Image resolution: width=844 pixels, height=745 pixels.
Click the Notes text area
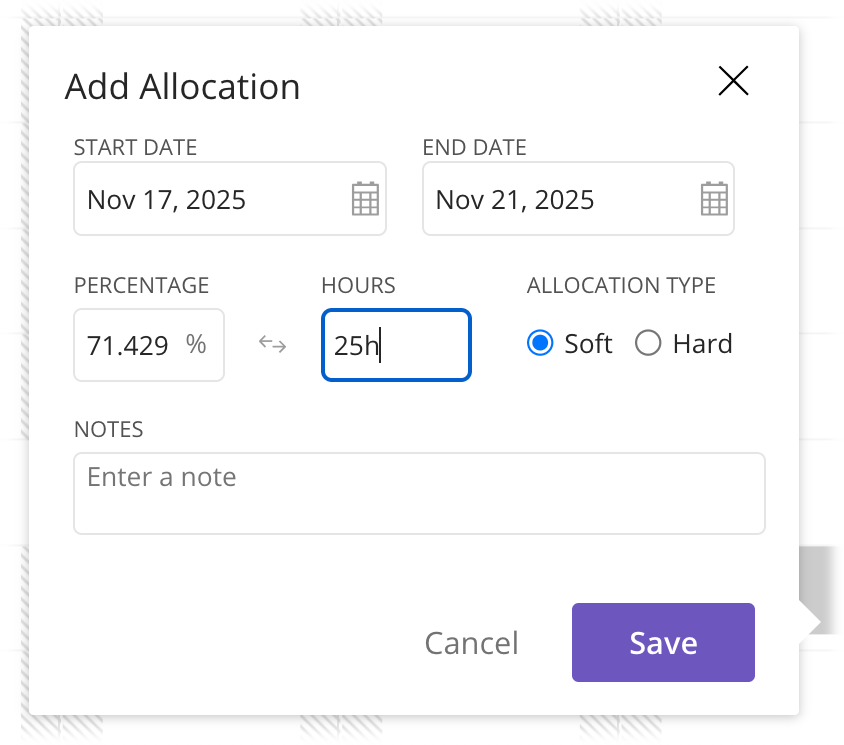coord(419,493)
